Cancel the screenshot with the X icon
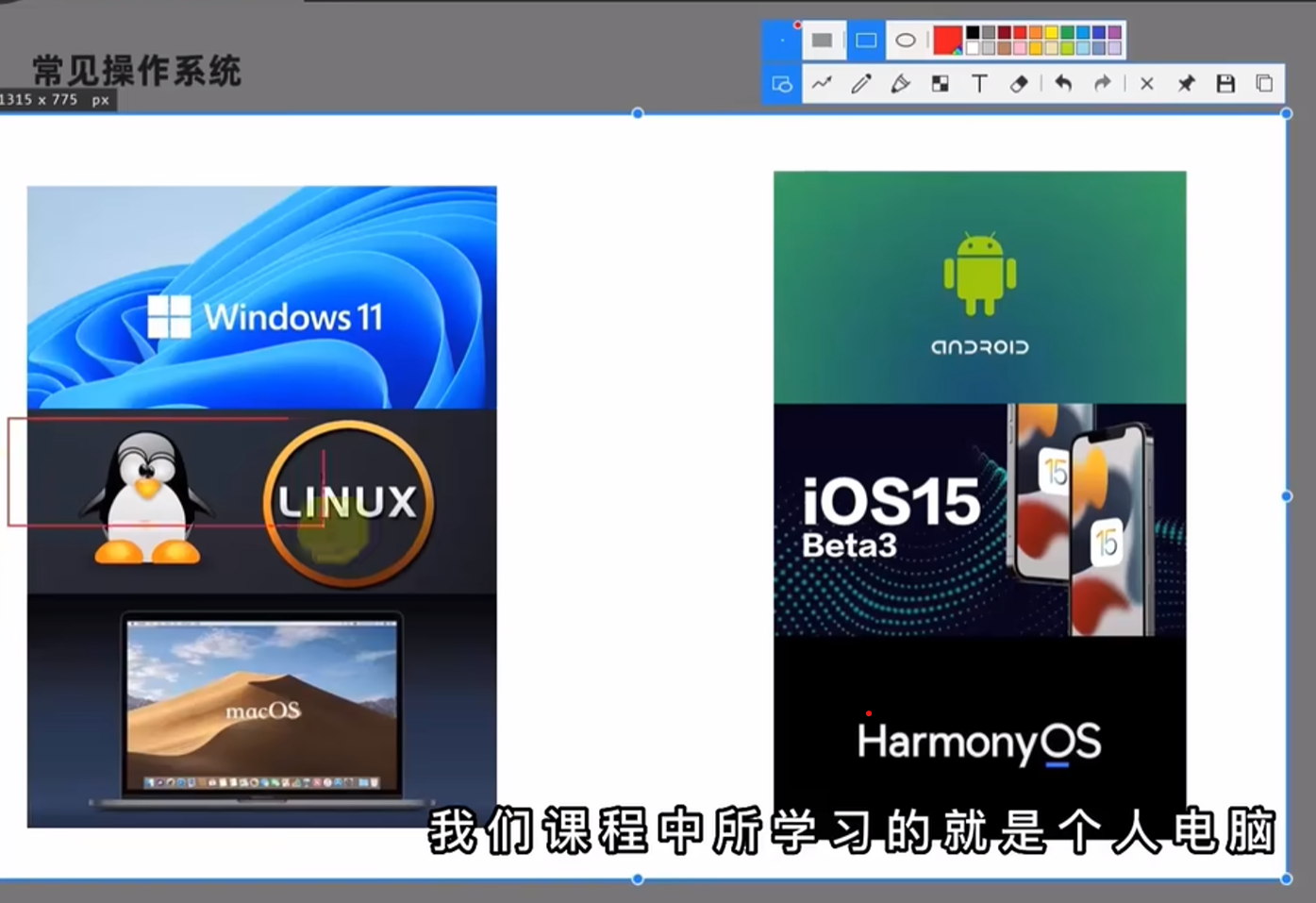The height and width of the screenshot is (903, 1316). tap(1147, 84)
